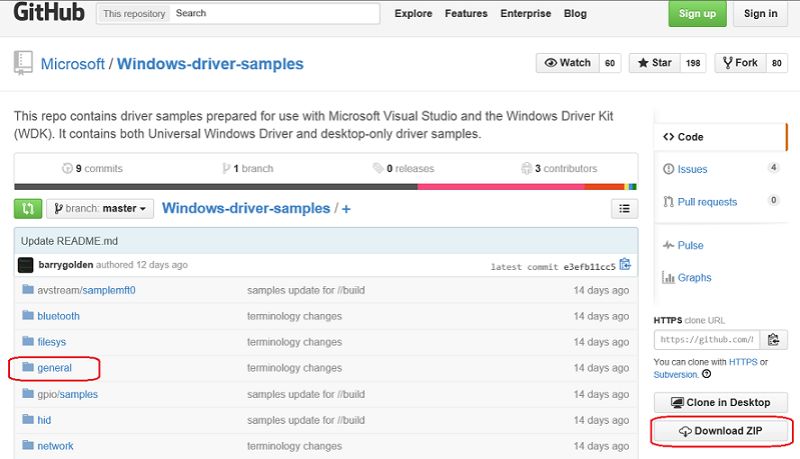800x459 pixels.
Task: View the 9 commits link
Action: (x=92, y=168)
